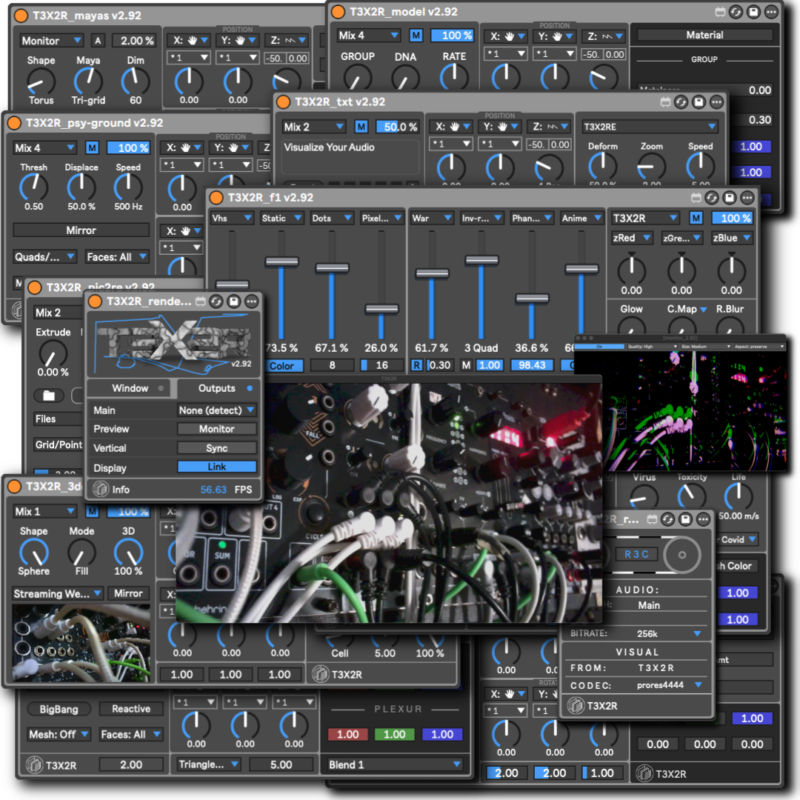The height and width of the screenshot is (800, 800).
Task: Toggle orange power button on T3X2R_mayas device
Action: (21, 15)
